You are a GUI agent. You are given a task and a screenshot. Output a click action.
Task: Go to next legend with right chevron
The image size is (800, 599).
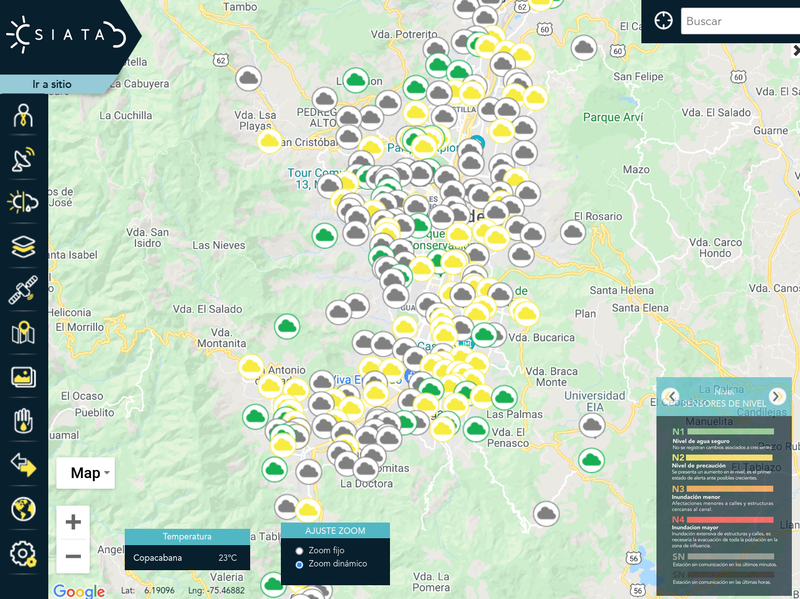point(777,396)
